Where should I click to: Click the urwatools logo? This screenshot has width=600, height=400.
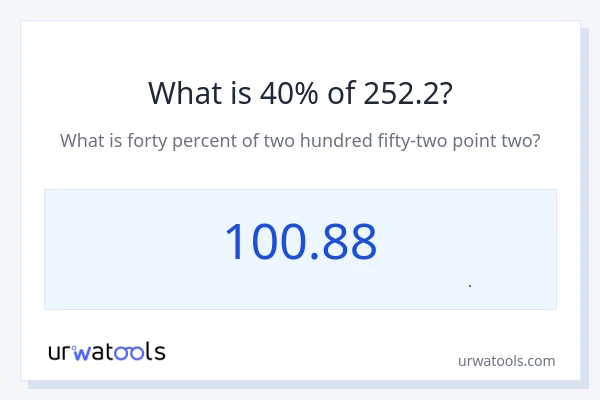pyautogui.click(x=107, y=352)
